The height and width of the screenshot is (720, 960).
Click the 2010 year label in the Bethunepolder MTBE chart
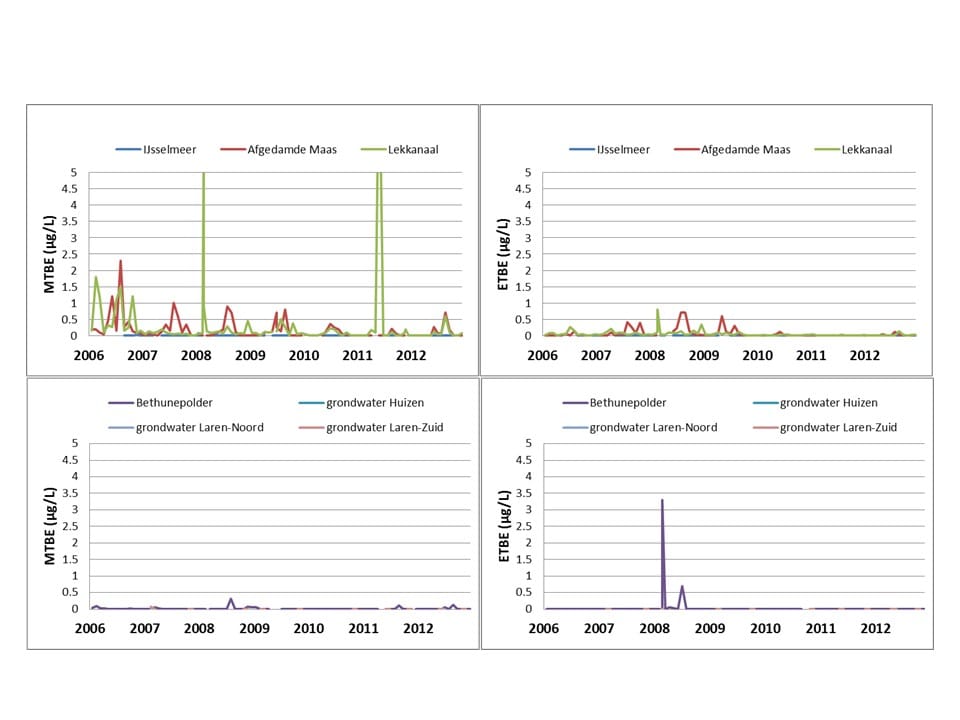tap(309, 629)
